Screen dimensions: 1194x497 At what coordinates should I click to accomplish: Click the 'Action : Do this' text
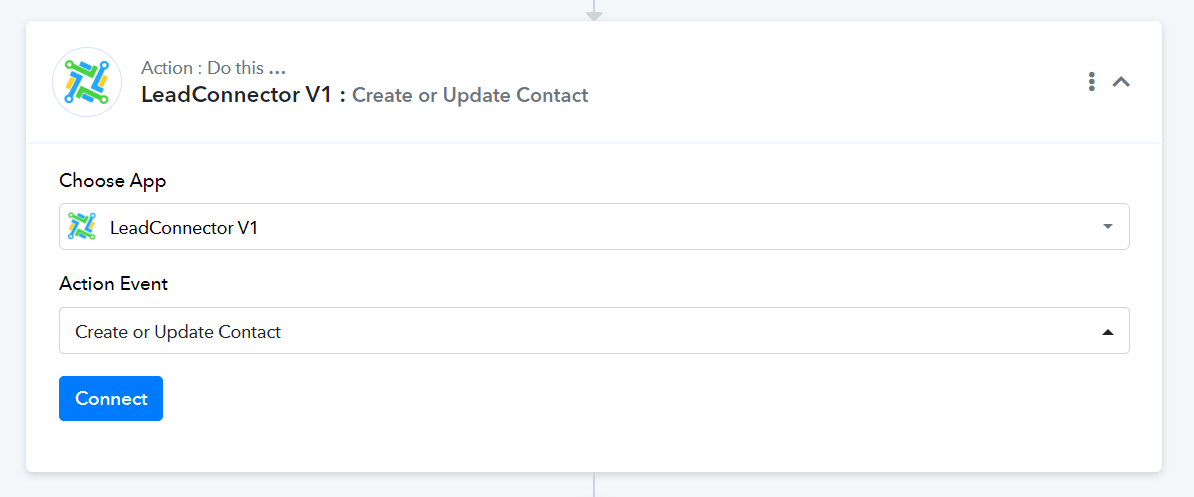[x=202, y=68]
